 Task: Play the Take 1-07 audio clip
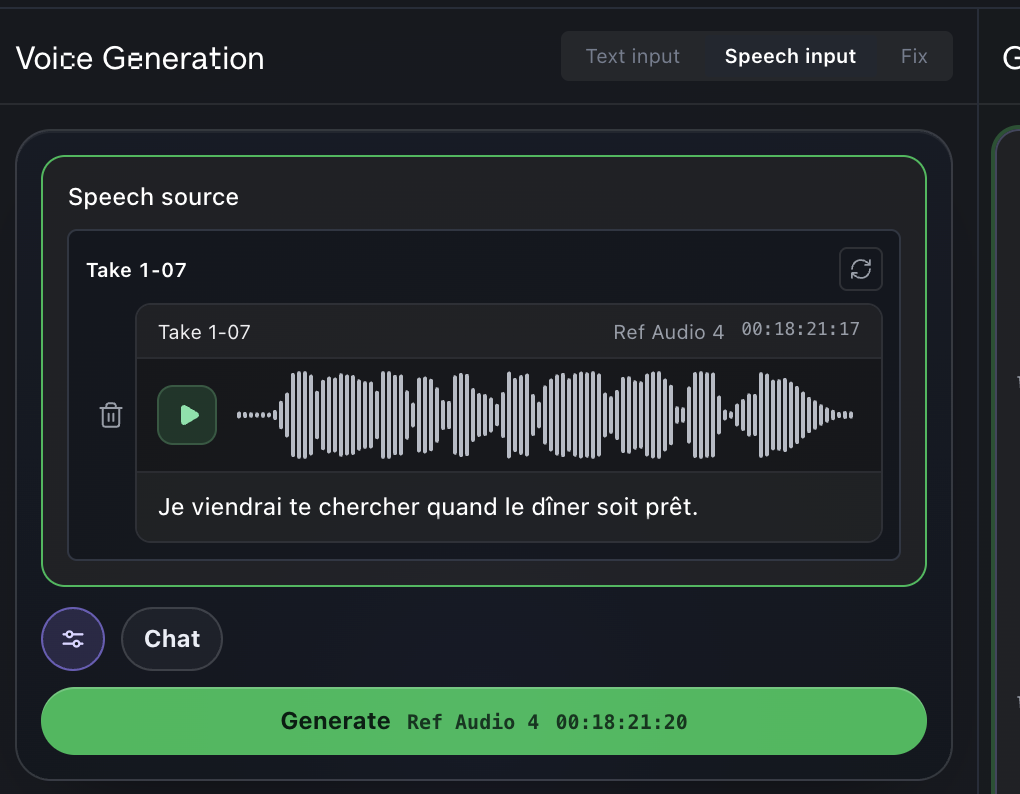pyautogui.click(x=187, y=415)
